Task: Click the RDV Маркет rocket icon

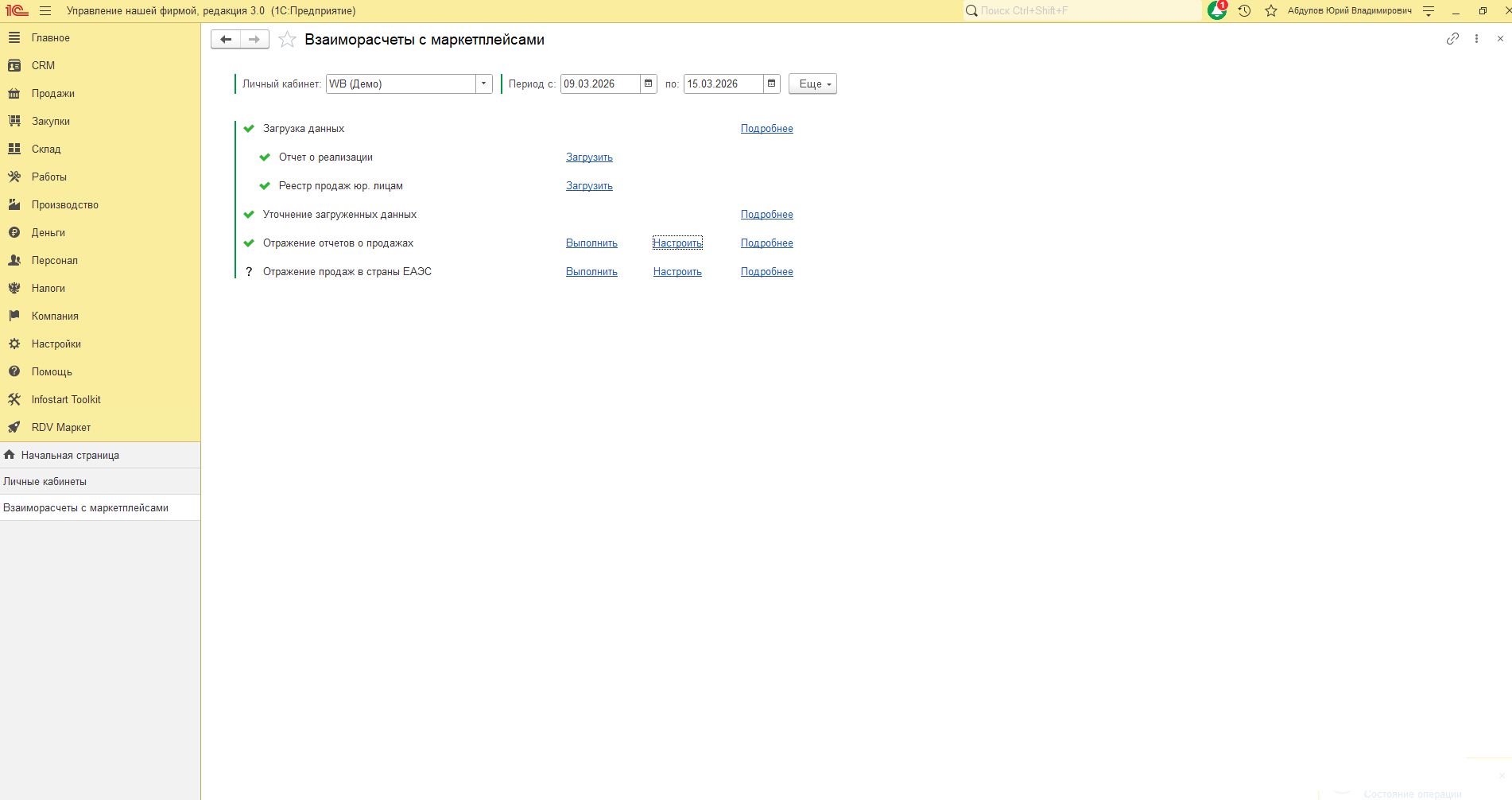Action: click(14, 427)
